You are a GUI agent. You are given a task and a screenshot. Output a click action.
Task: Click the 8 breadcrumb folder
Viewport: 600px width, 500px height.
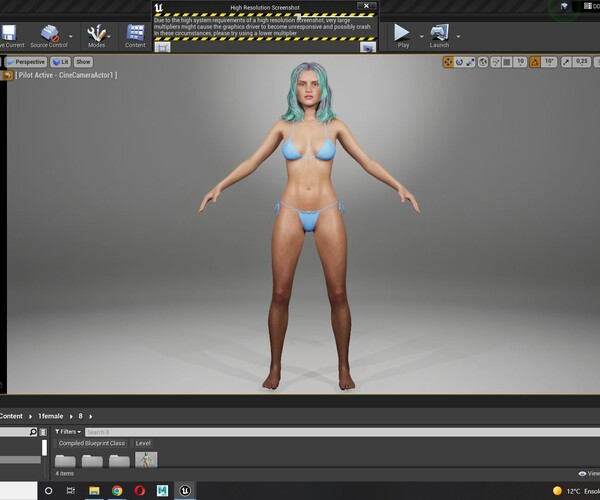[x=80, y=416]
